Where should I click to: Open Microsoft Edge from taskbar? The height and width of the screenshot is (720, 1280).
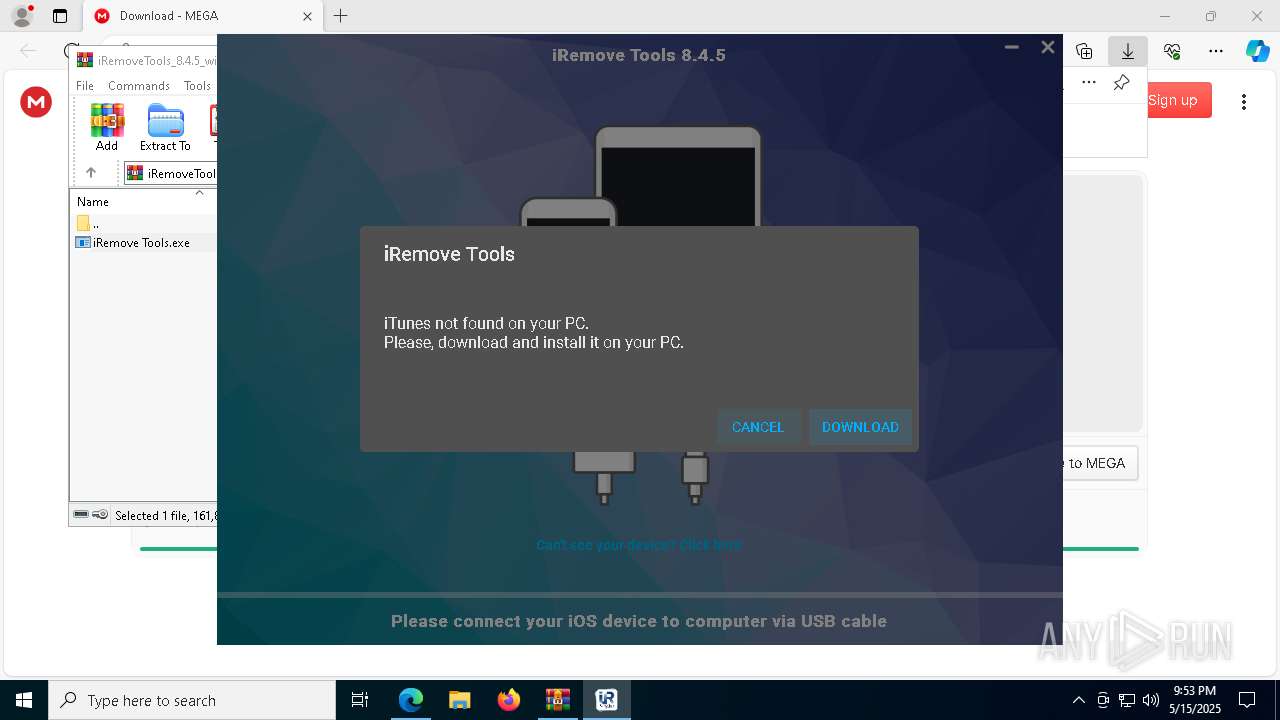[411, 700]
